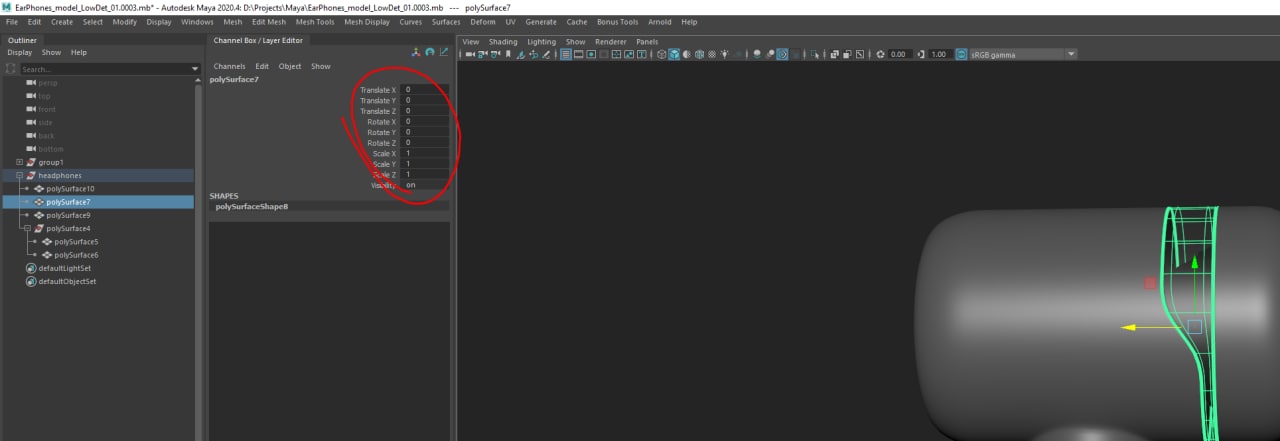Expand the group1 node
1280x441 pixels.
[x=19, y=162]
